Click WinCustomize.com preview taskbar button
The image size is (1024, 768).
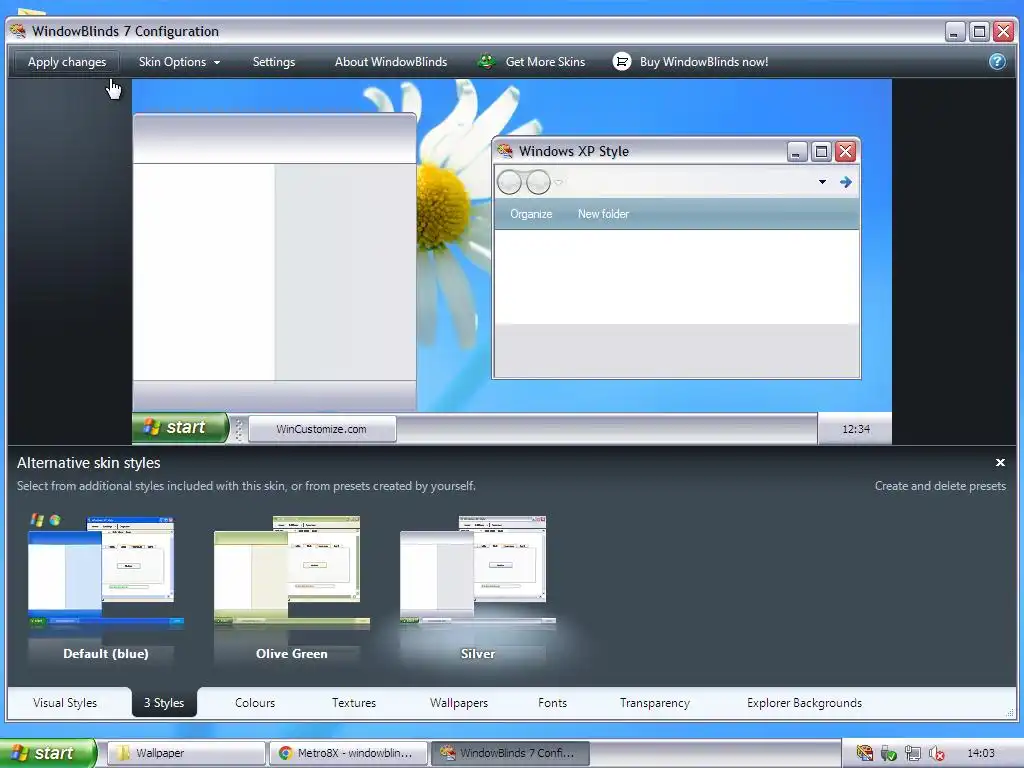tap(321, 429)
